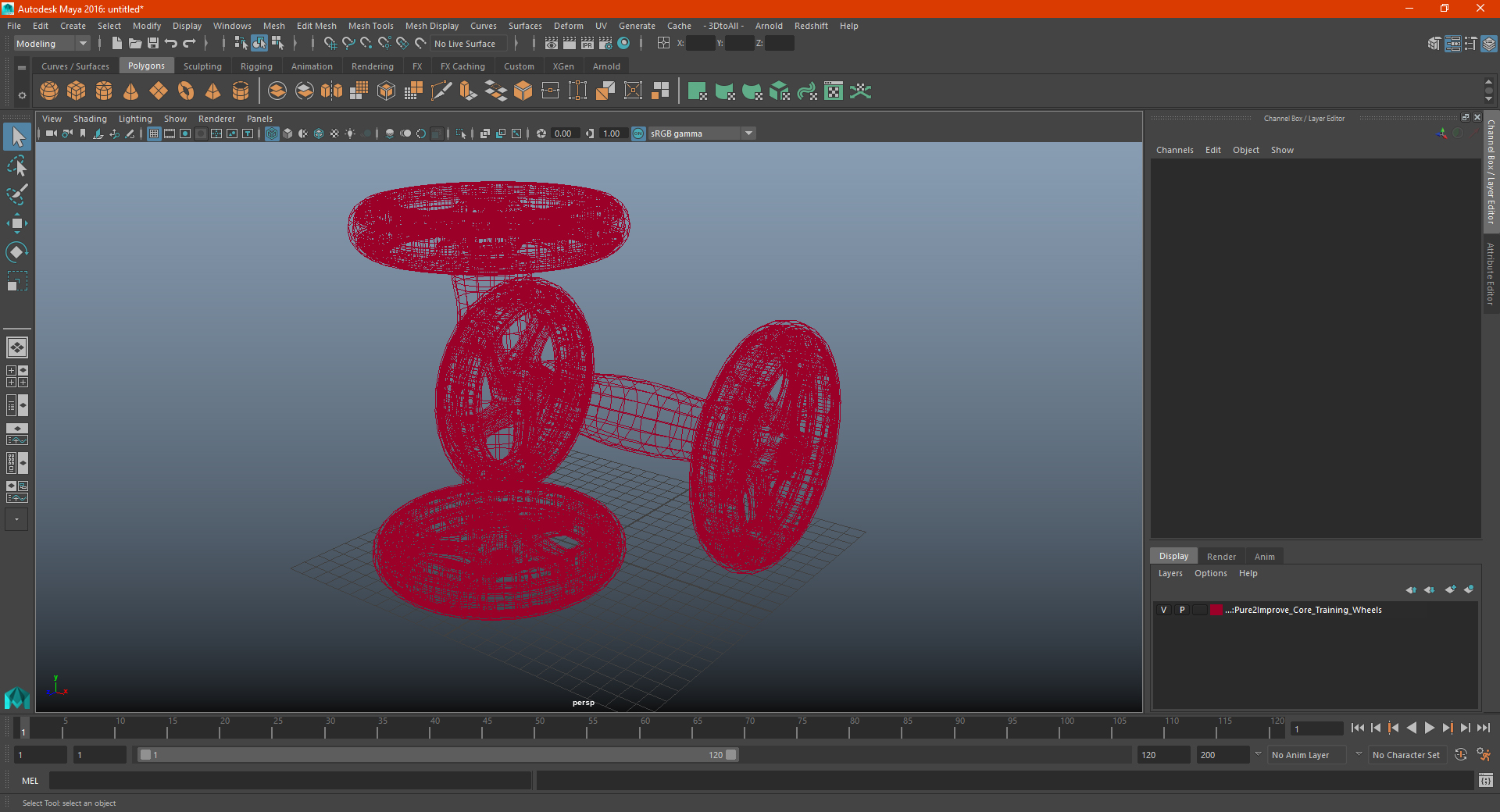The height and width of the screenshot is (812, 1500).
Task: Toggle wireframe shading in viewport toolbar
Action: tap(272, 134)
